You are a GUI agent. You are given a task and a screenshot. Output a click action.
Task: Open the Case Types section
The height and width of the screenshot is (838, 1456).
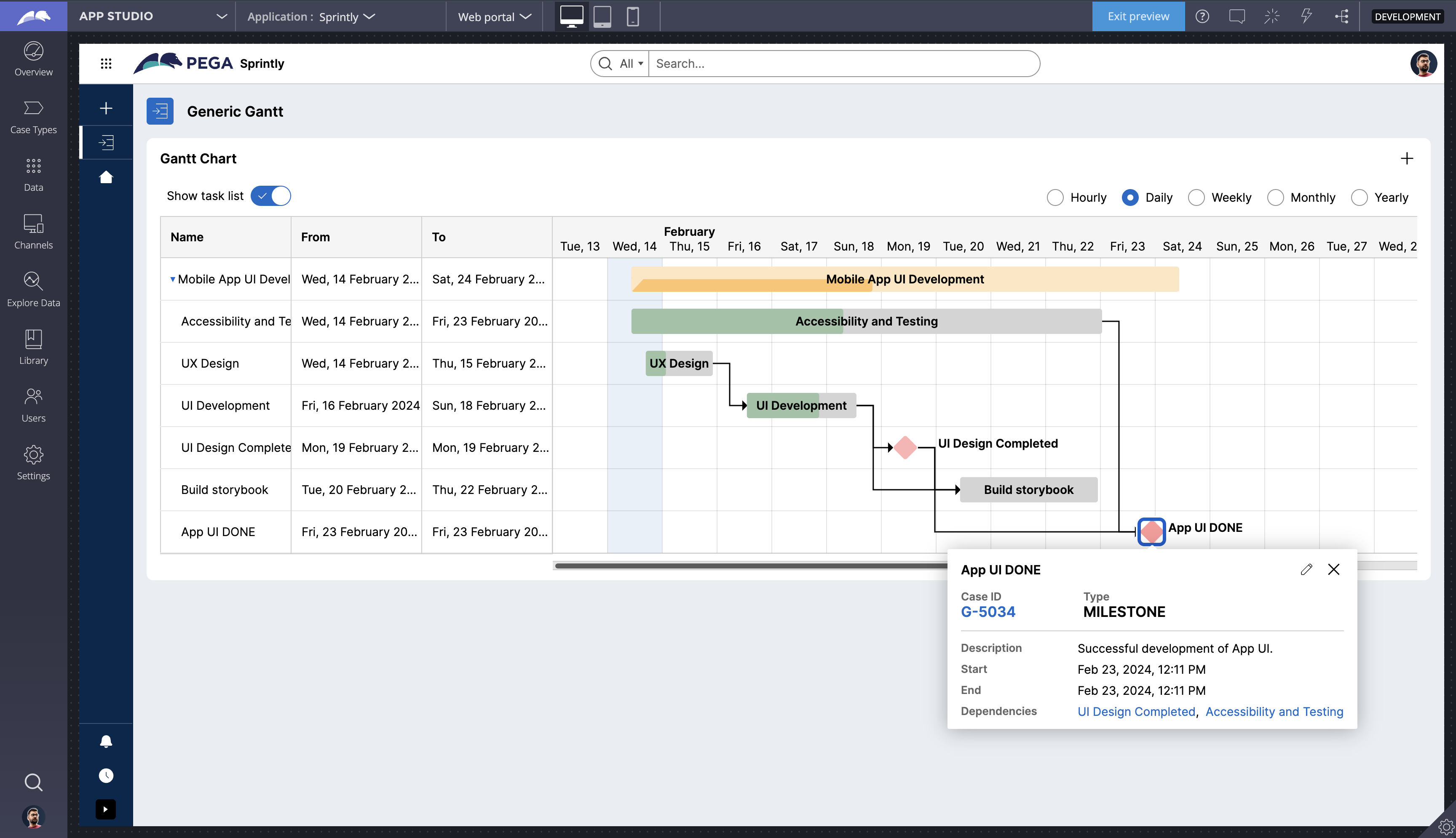point(33,117)
